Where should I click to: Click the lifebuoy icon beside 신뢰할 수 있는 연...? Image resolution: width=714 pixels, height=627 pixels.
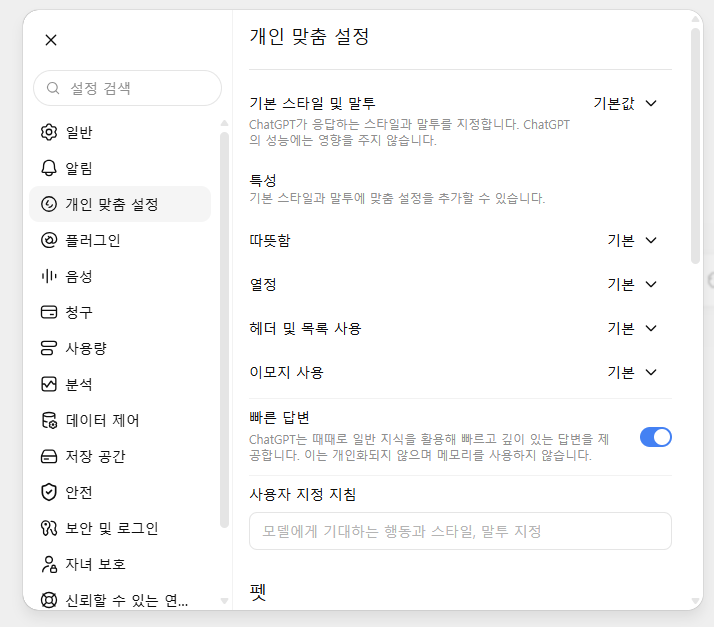point(49,600)
